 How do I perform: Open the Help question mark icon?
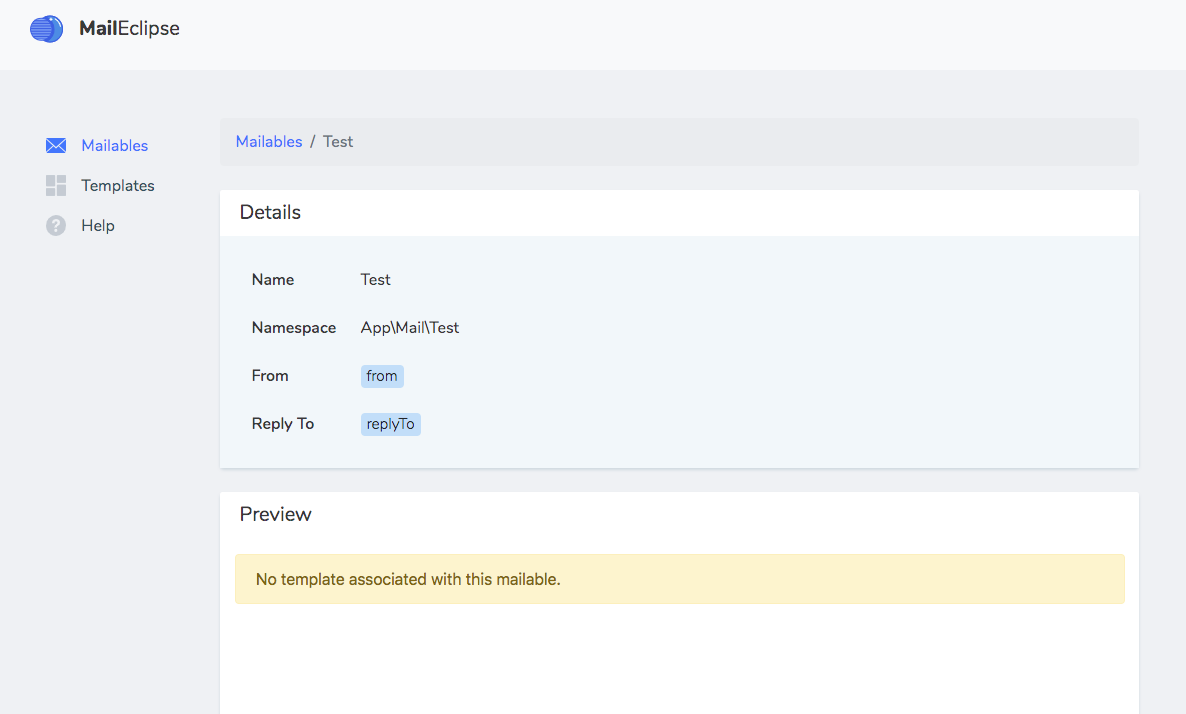click(x=55, y=225)
